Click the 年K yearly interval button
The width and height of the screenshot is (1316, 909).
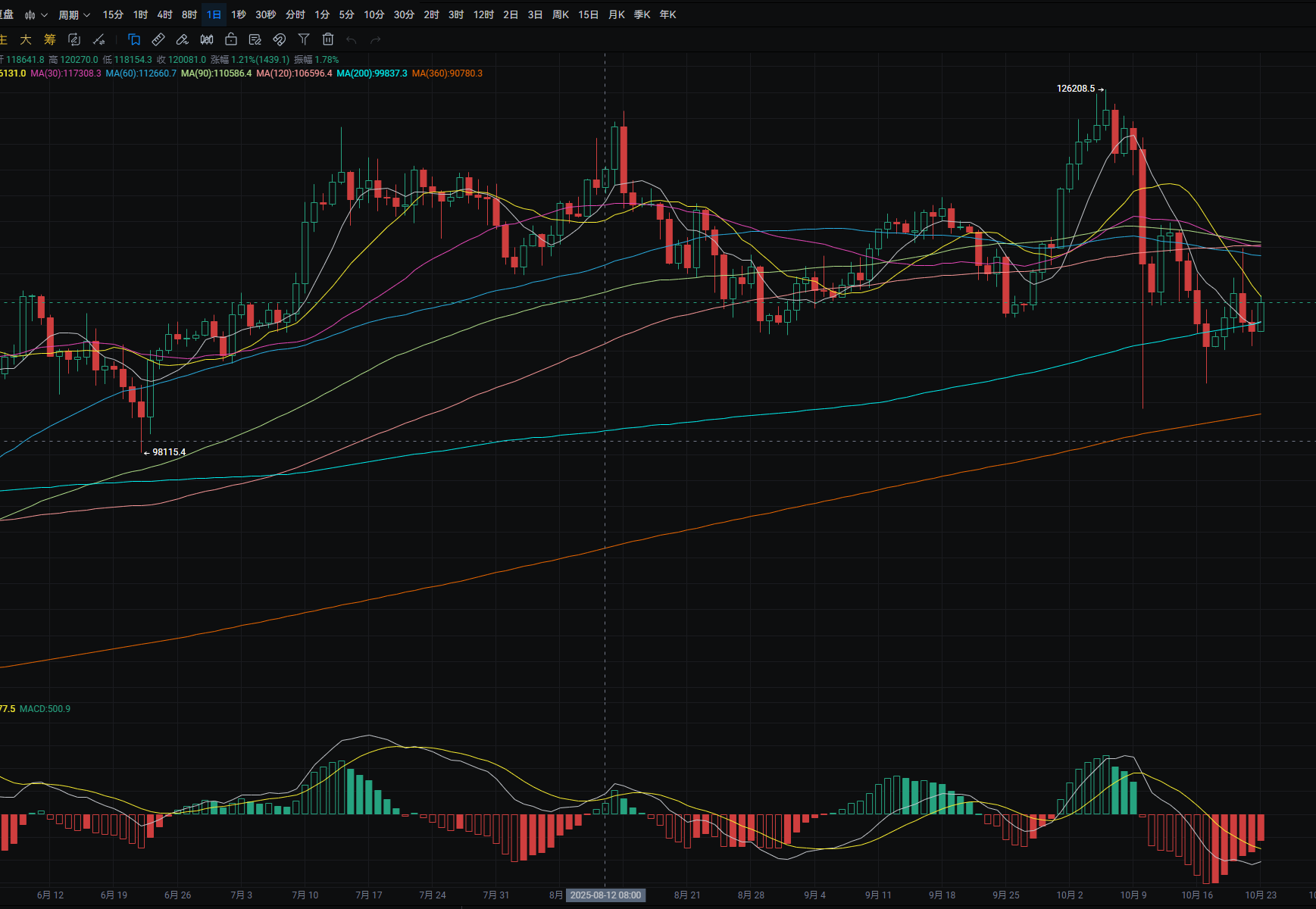(668, 14)
